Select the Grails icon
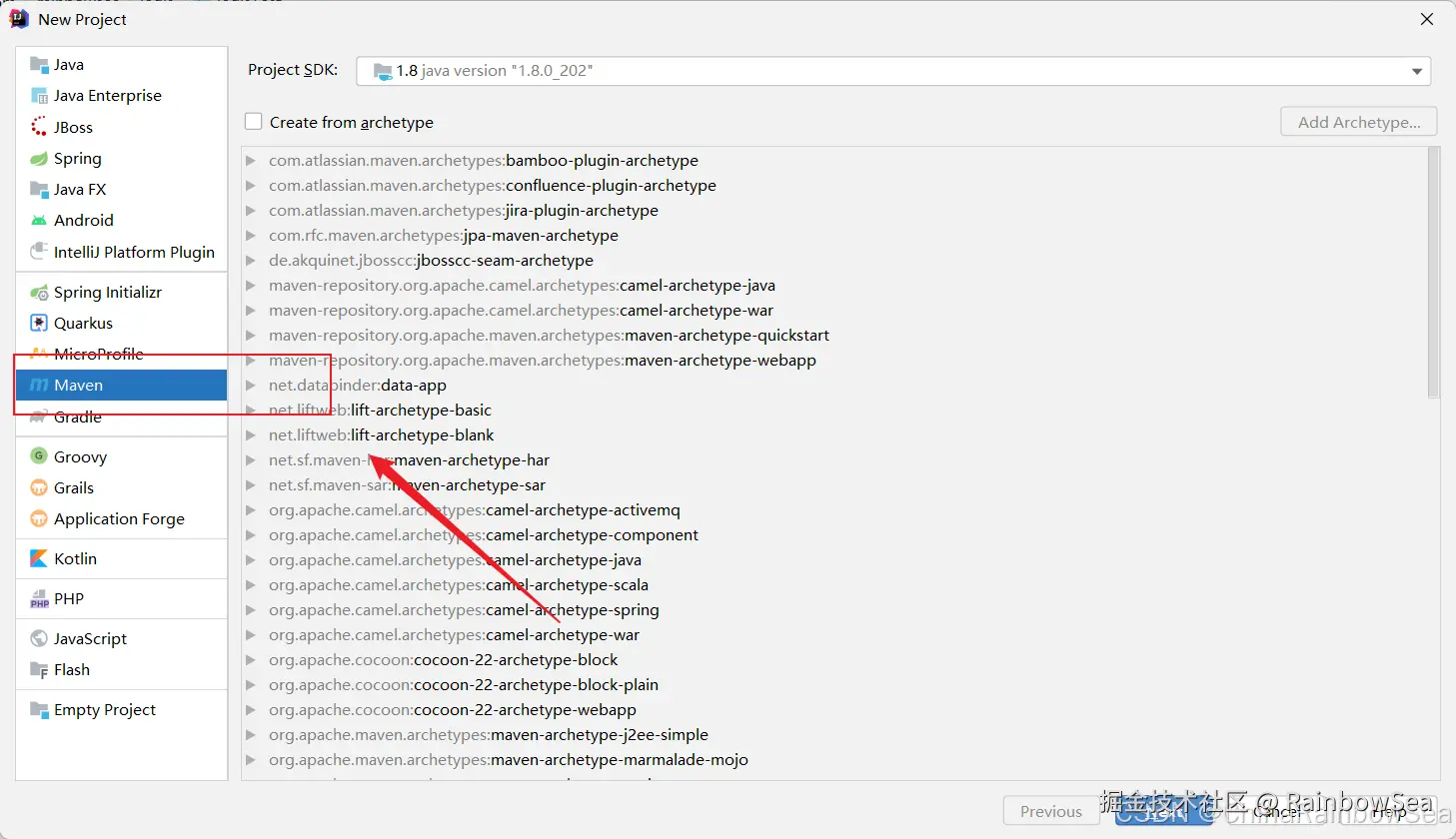This screenshot has width=1456, height=839. (x=39, y=487)
